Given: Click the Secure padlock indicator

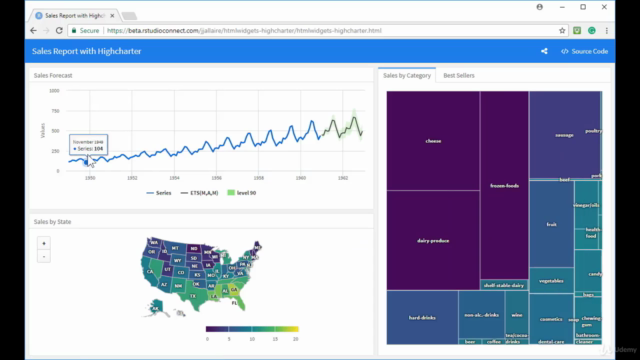Looking at the screenshot, I should pyautogui.click(x=85, y=31).
